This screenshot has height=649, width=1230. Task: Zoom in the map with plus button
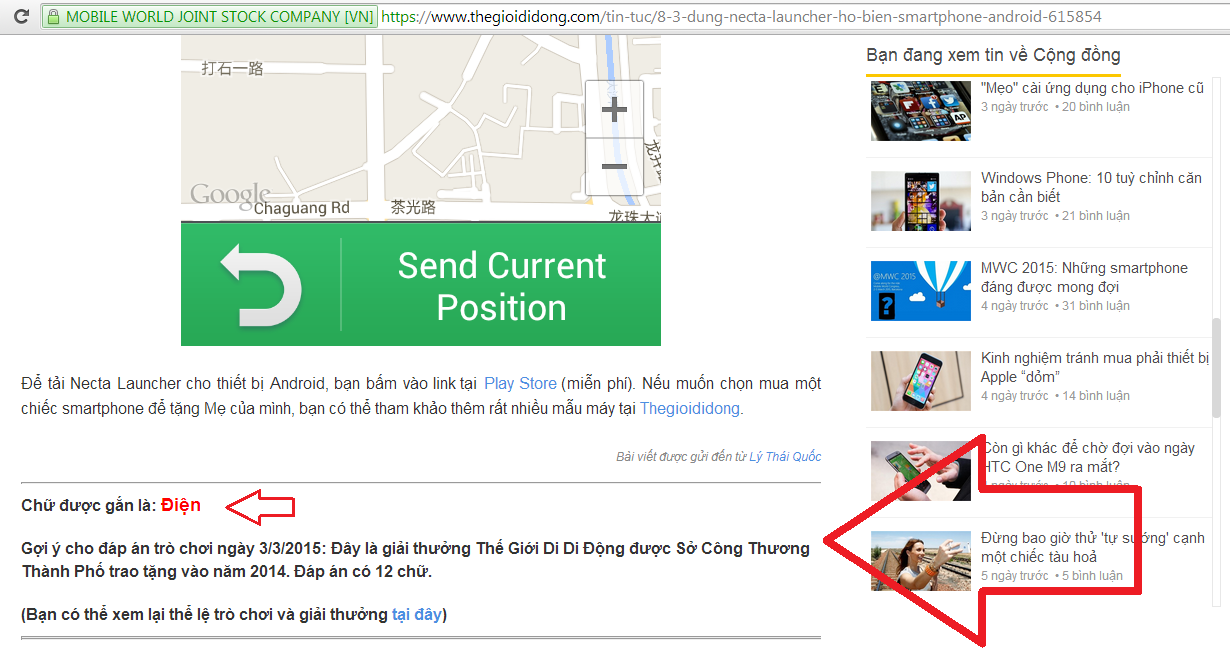click(614, 109)
